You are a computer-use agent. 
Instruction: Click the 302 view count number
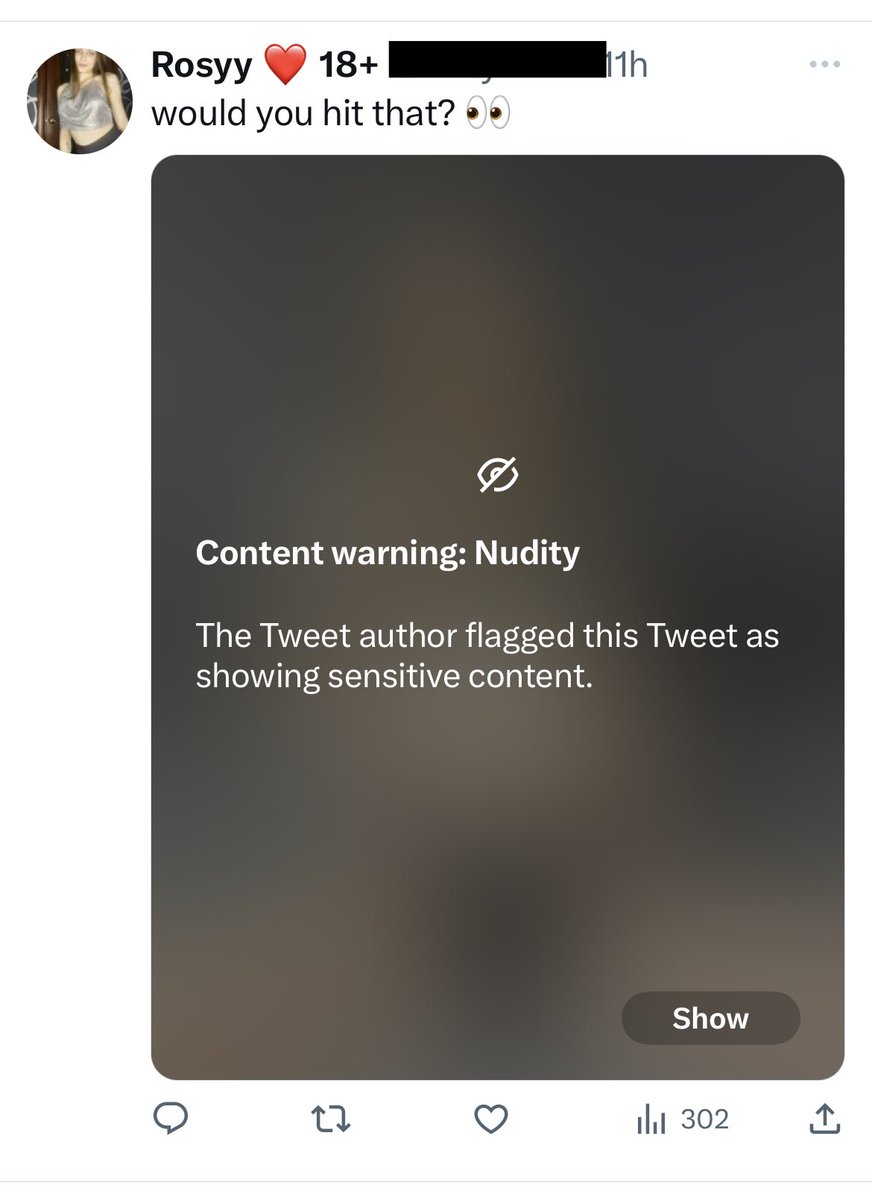705,1120
